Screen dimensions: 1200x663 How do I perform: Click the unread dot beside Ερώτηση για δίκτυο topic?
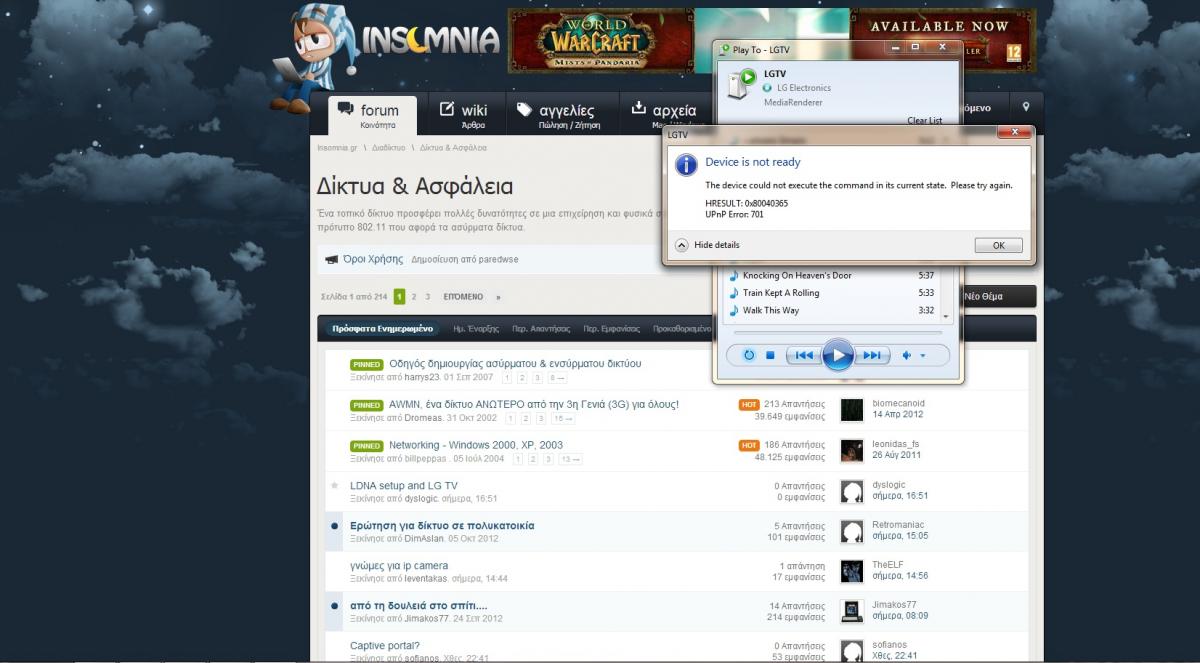tap(335, 526)
